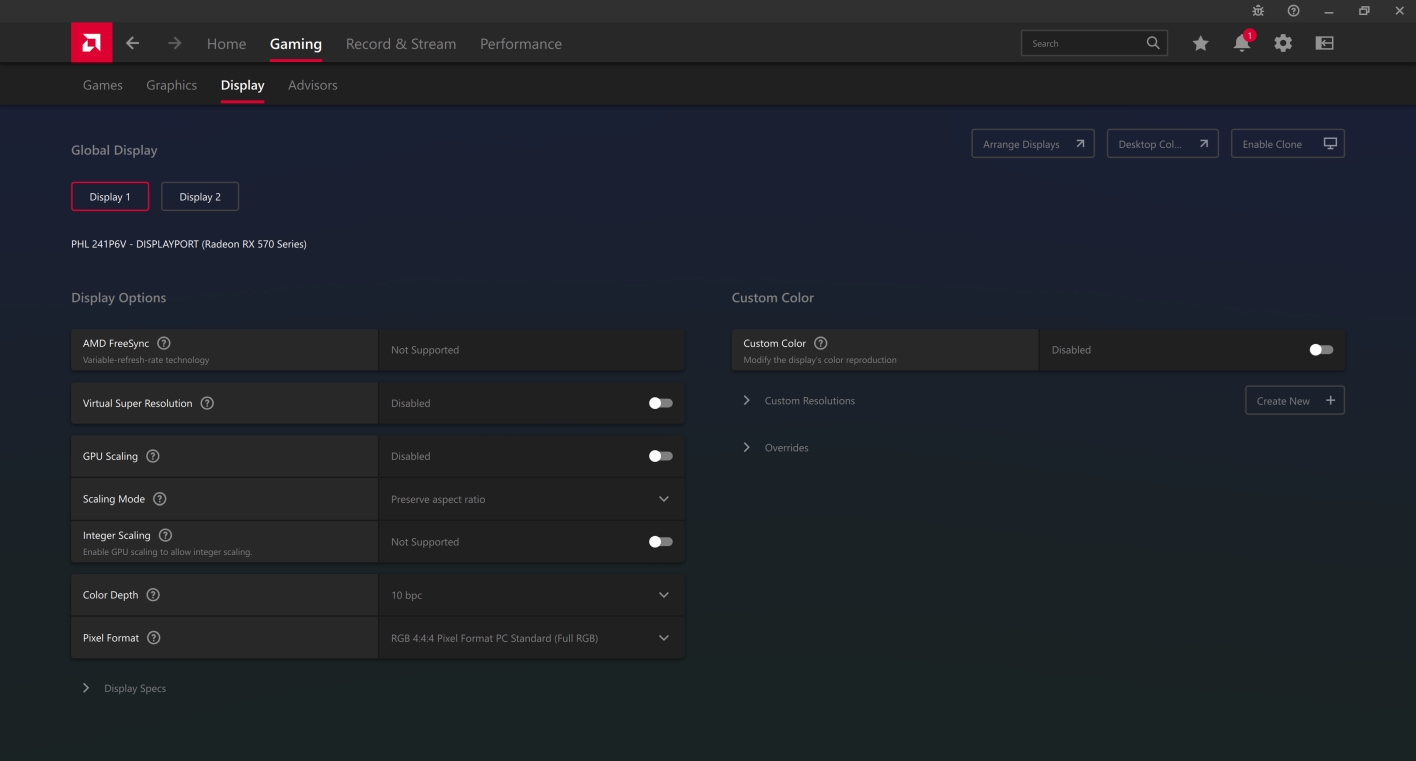The height and width of the screenshot is (761, 1416).
Task: Show GPU Scaling help icon
Action: click(153, 456)
